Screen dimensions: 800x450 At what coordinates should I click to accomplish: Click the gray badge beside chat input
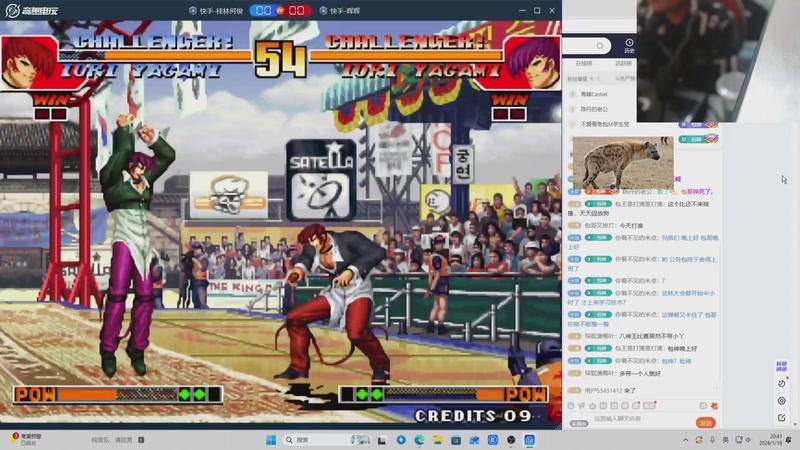click(x=579, y=423)
